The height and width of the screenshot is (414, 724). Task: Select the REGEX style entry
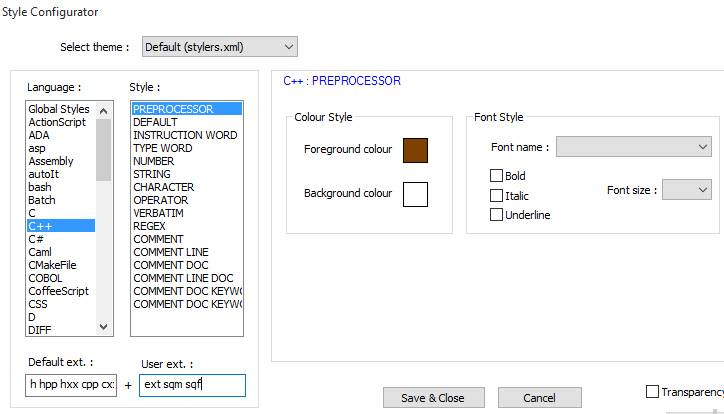[151, 226]
